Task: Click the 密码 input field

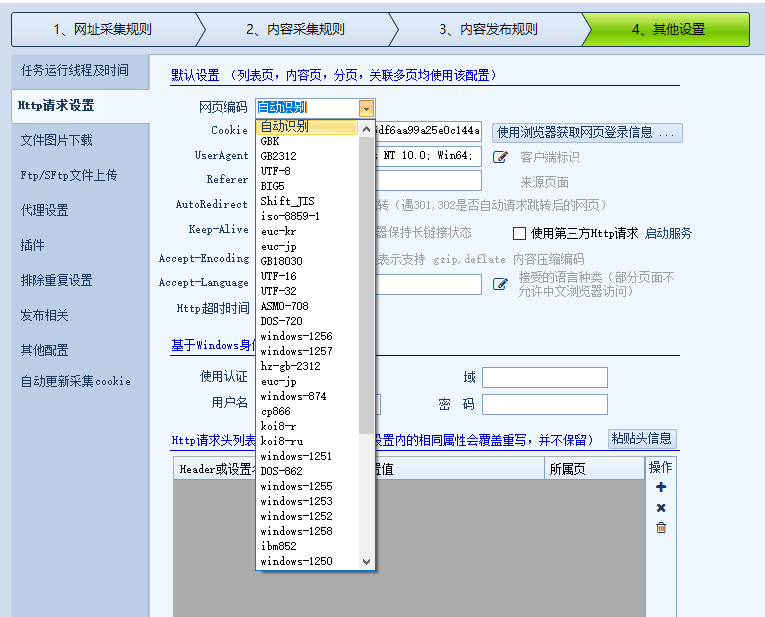Action: (x=544, y=404)
